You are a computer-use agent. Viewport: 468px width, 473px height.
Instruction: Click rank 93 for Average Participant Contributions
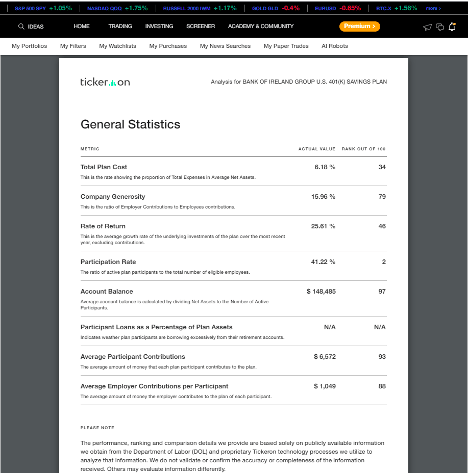click(x=382, y=357)
